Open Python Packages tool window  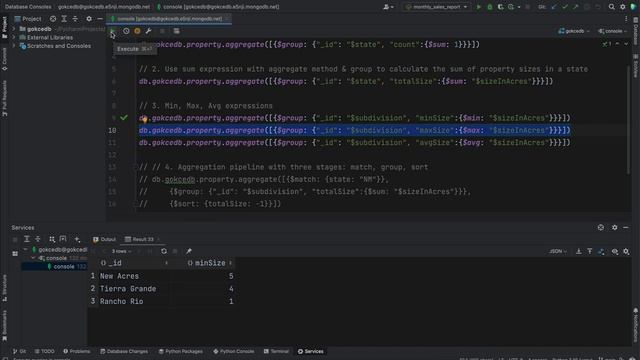(180, 351)
